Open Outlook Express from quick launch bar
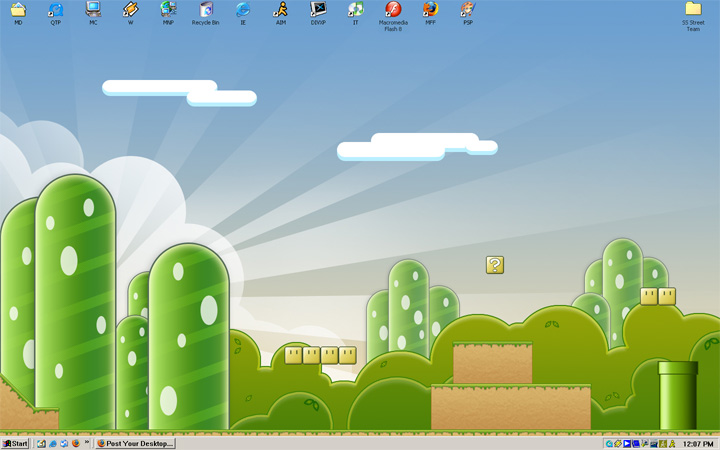Image resolution: width=720 pixels, height=450 pixels. pyautogui.click(x=64, y=444)
